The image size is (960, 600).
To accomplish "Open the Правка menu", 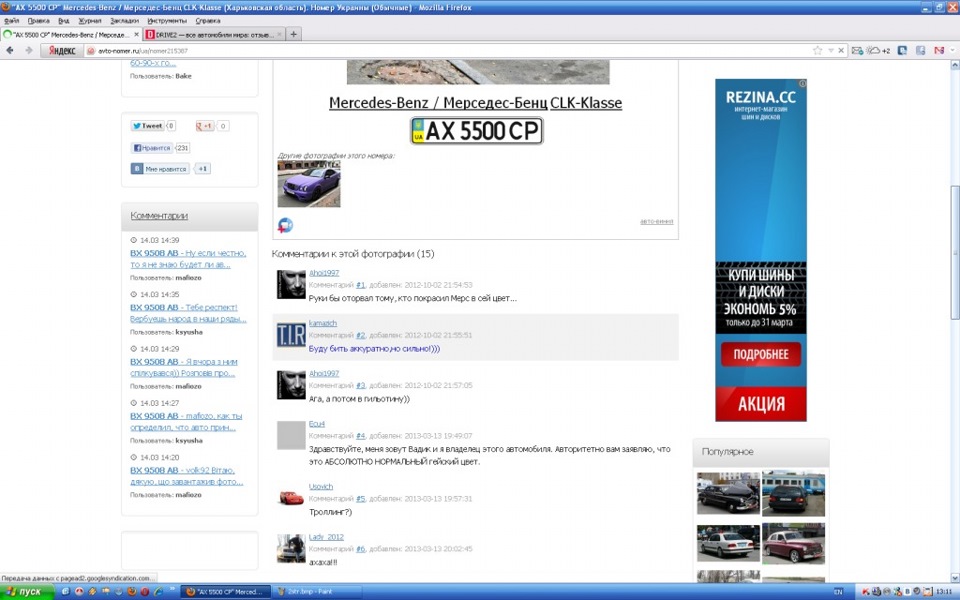I will [38, 21].
